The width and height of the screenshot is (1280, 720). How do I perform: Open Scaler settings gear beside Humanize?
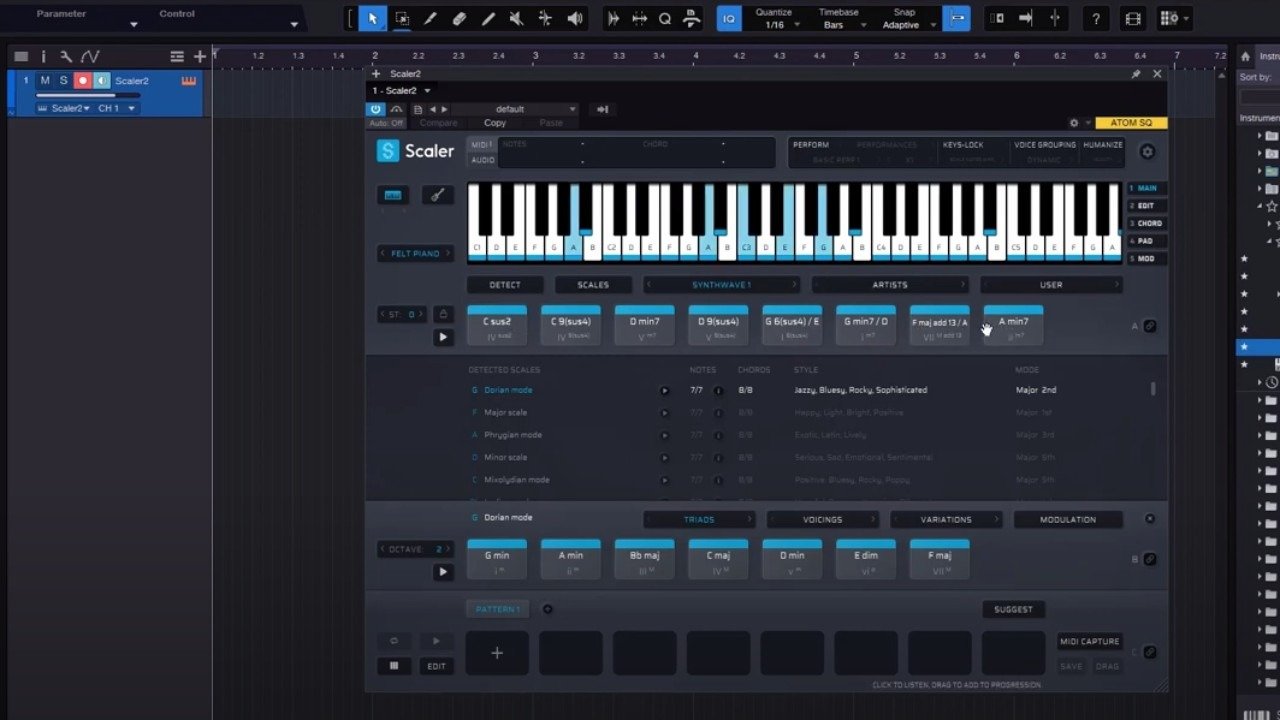tap(1147, 152)
